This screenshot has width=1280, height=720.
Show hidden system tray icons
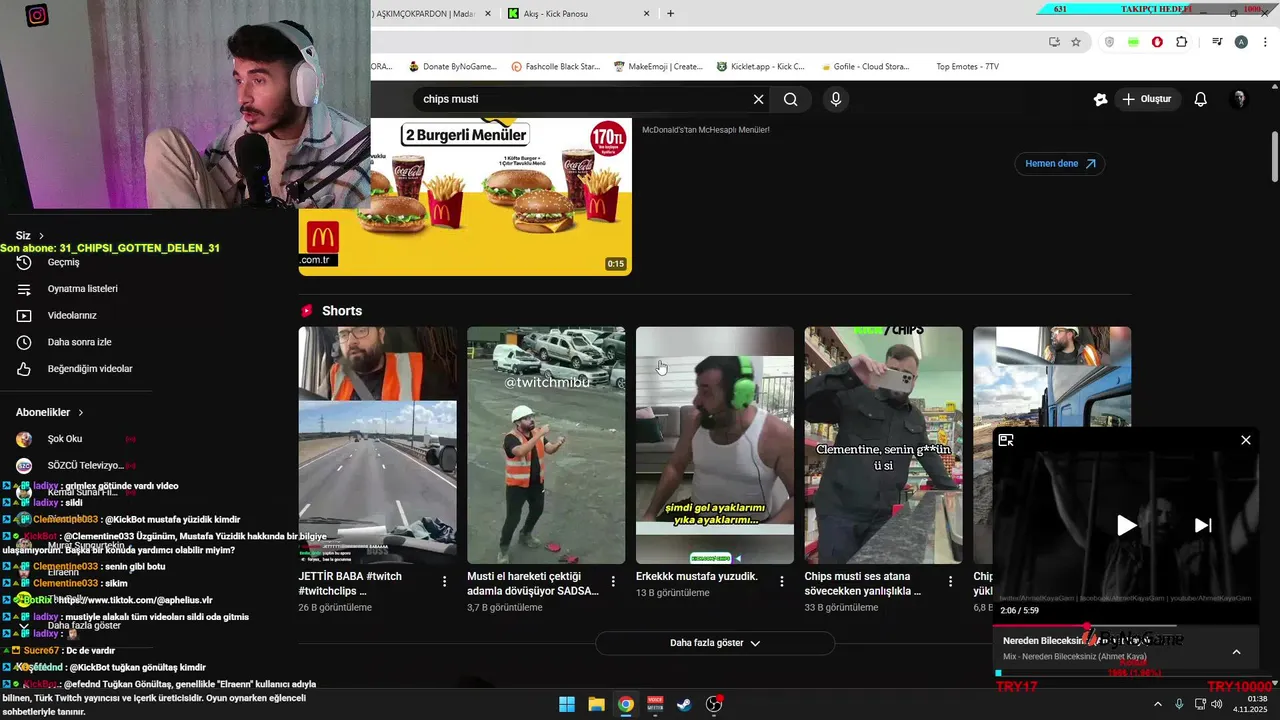[1158, 704]
